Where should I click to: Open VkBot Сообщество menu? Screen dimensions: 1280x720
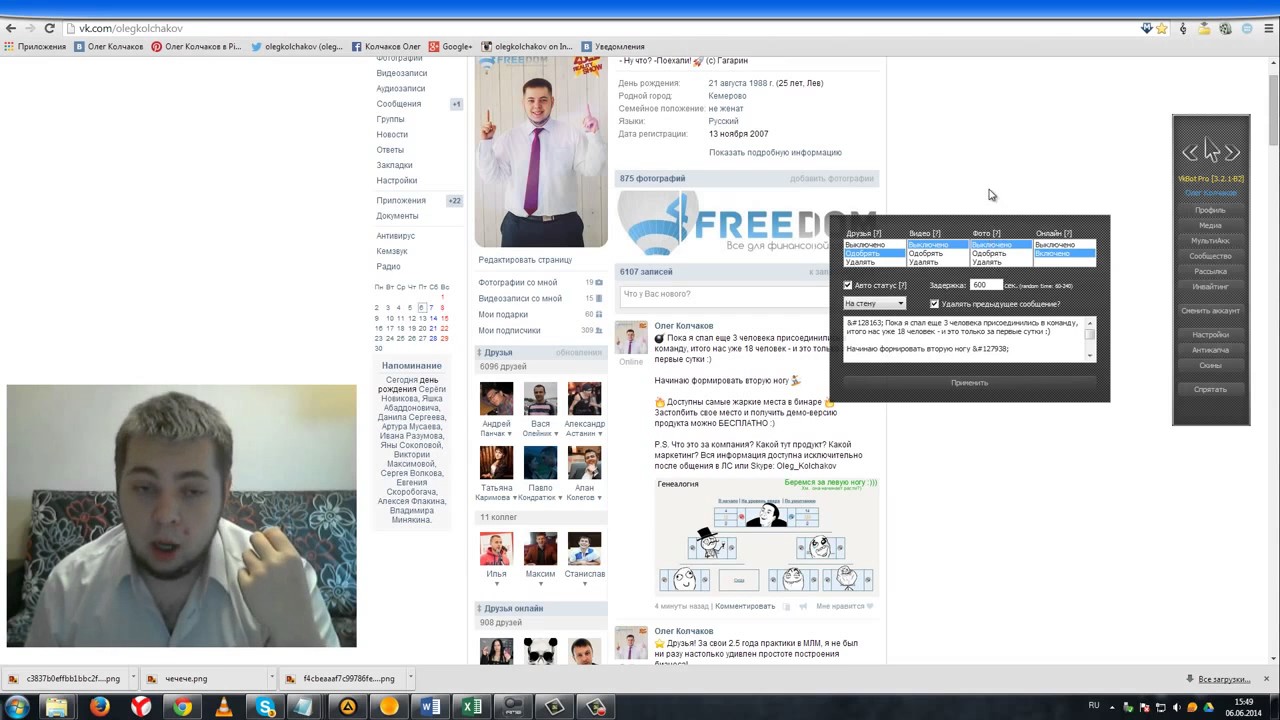point(1210,256)
